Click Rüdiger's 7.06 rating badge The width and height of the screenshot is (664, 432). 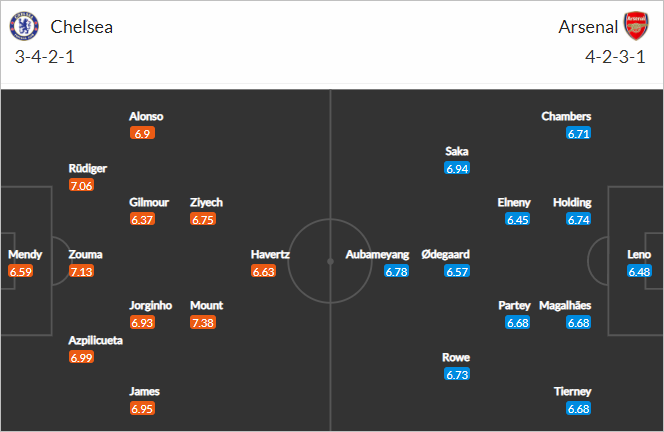(81, 186)
